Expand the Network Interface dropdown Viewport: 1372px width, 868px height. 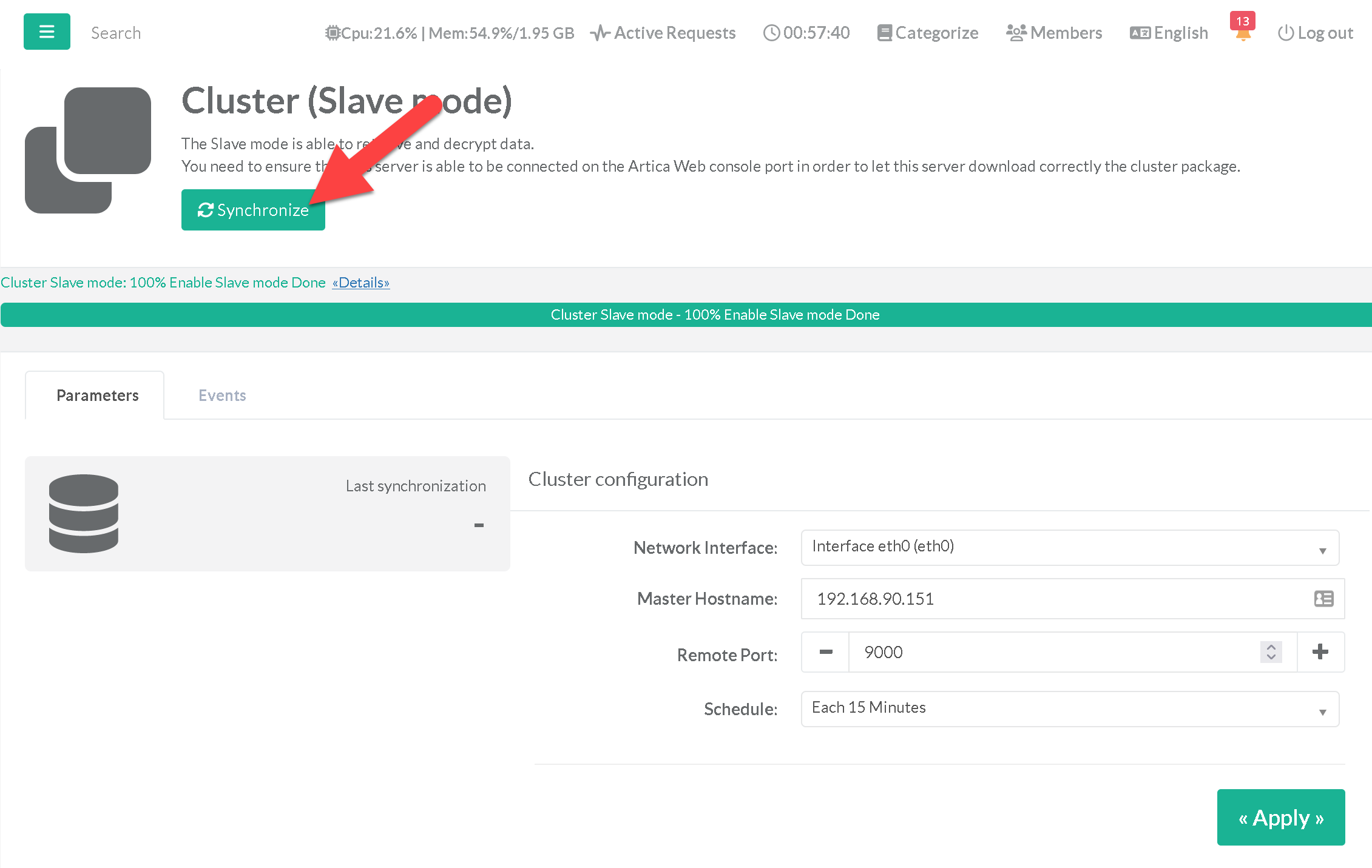coord(1070,547)
